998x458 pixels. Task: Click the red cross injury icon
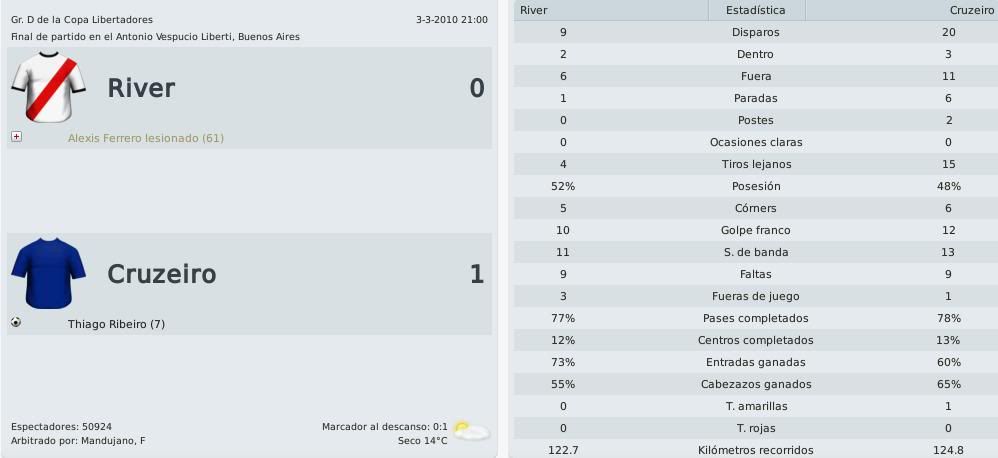[x=17, y=137]
